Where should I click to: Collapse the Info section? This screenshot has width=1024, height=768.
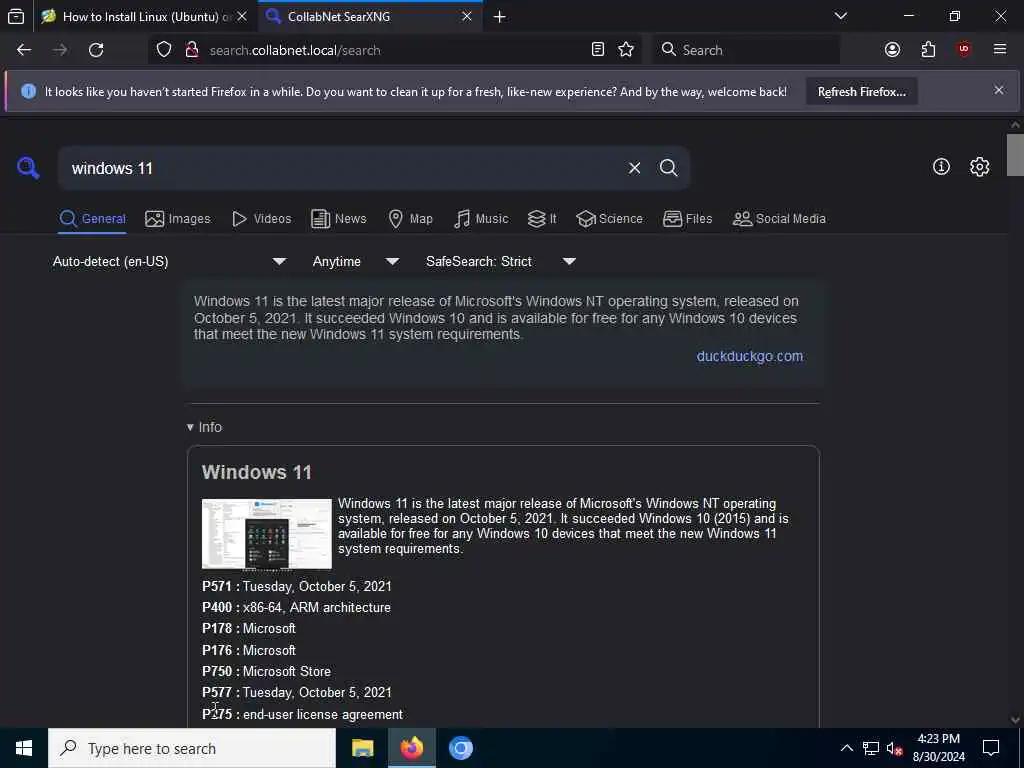[204, 427]
